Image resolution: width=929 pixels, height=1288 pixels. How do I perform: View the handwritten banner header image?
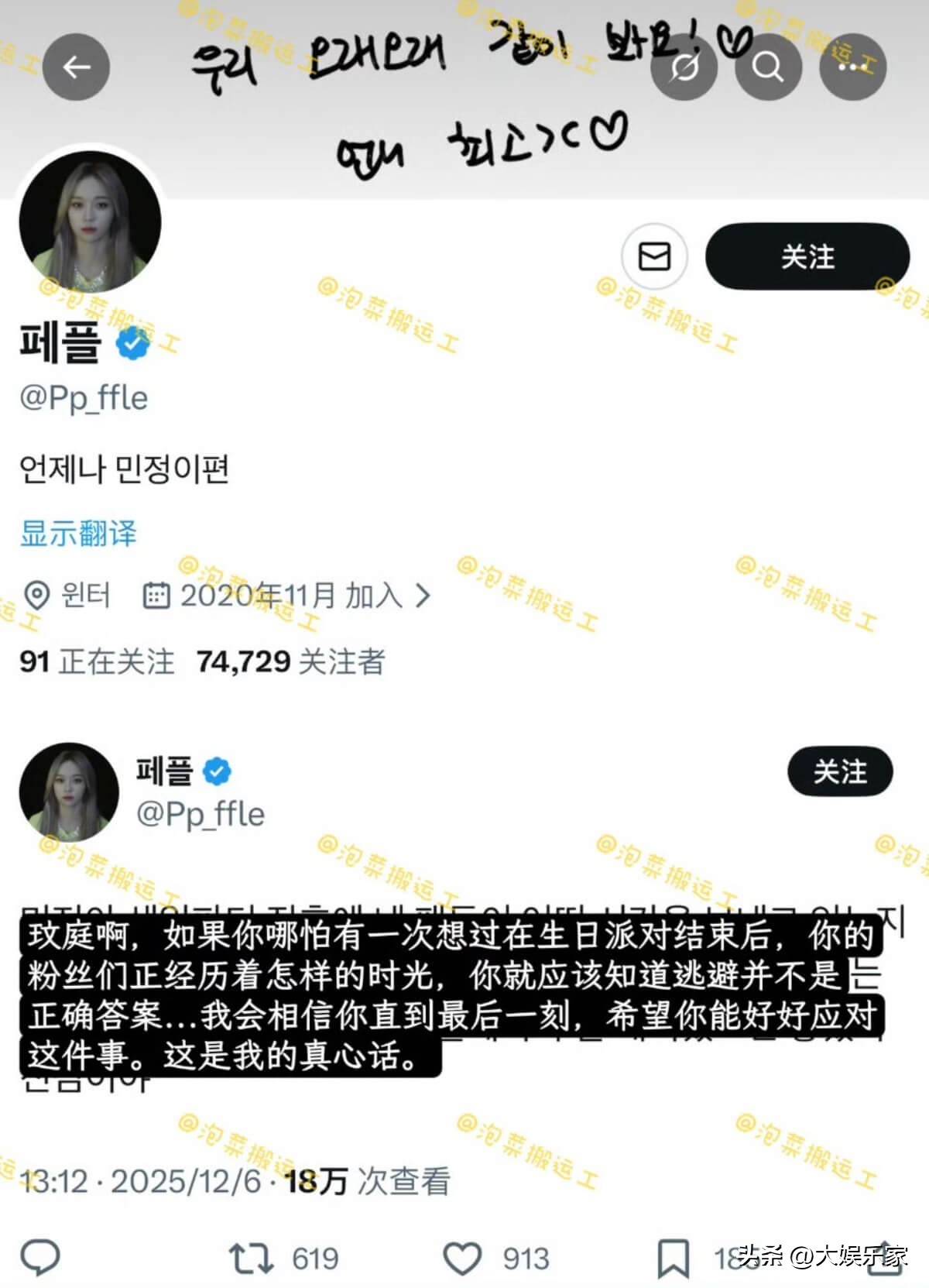click(x=464, y=99)
